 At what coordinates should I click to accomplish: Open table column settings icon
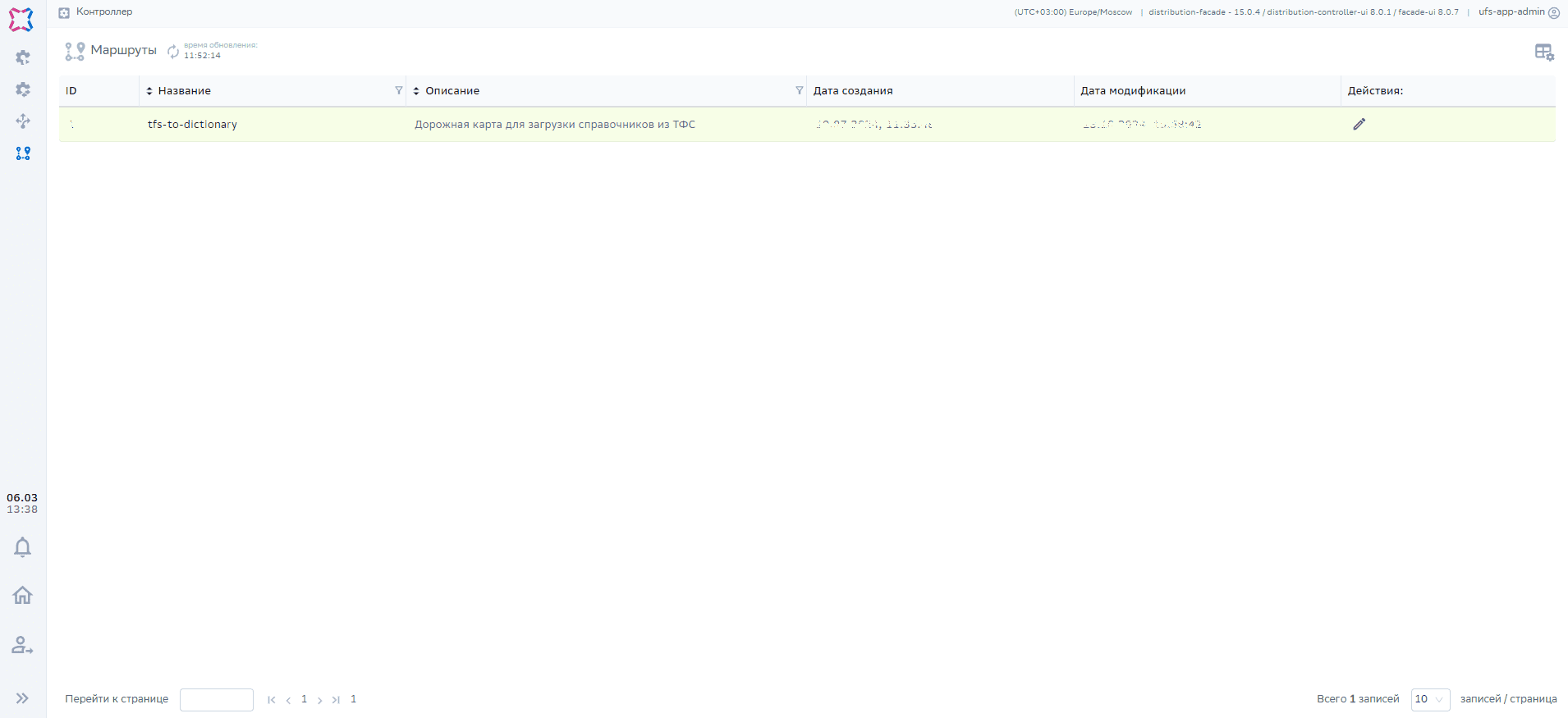point(1543,53)
